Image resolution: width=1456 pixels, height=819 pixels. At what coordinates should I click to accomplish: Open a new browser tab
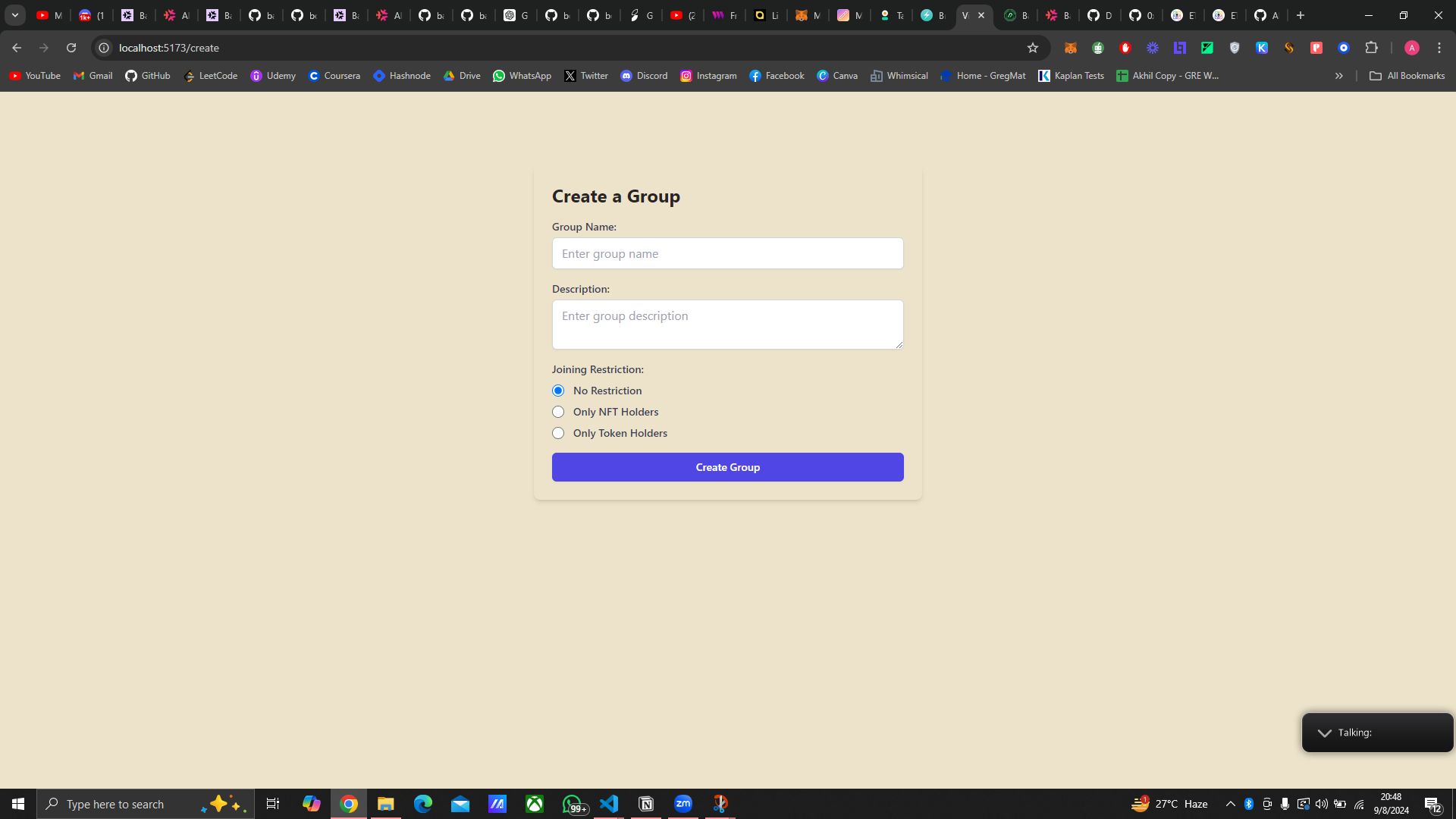coord(1301,15)
